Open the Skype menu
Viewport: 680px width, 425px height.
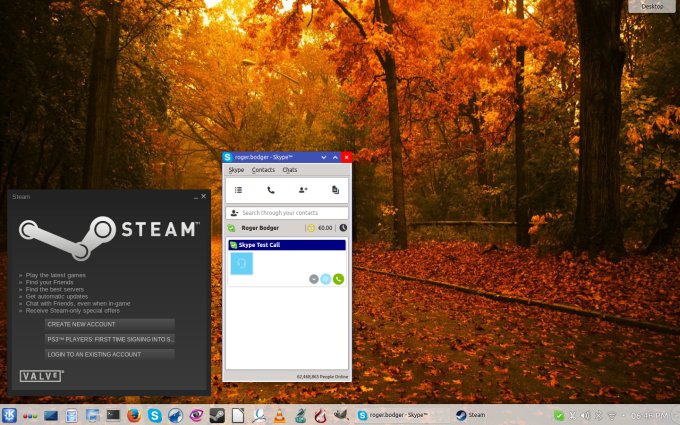(x=236, y=170)
